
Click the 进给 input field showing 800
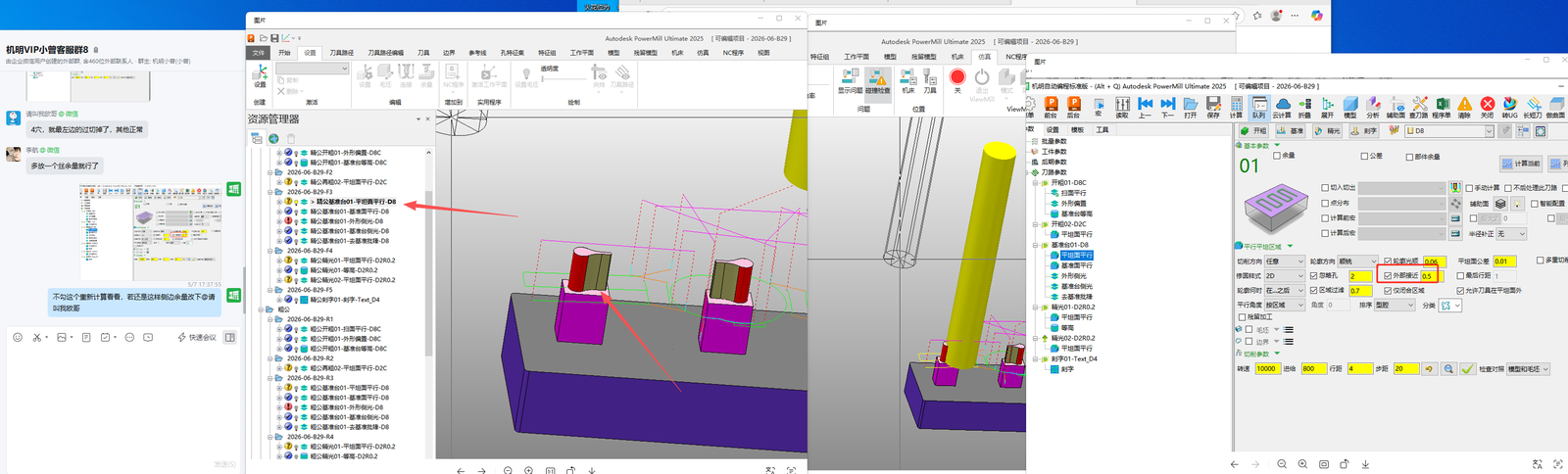1314,368
